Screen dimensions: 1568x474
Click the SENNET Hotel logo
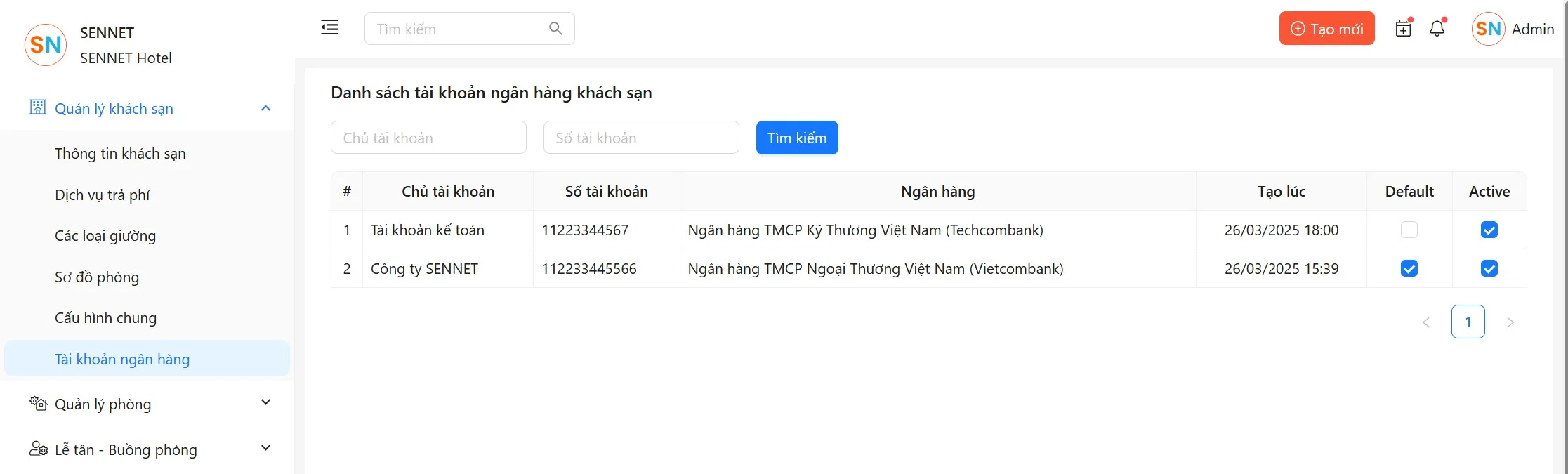46,45
